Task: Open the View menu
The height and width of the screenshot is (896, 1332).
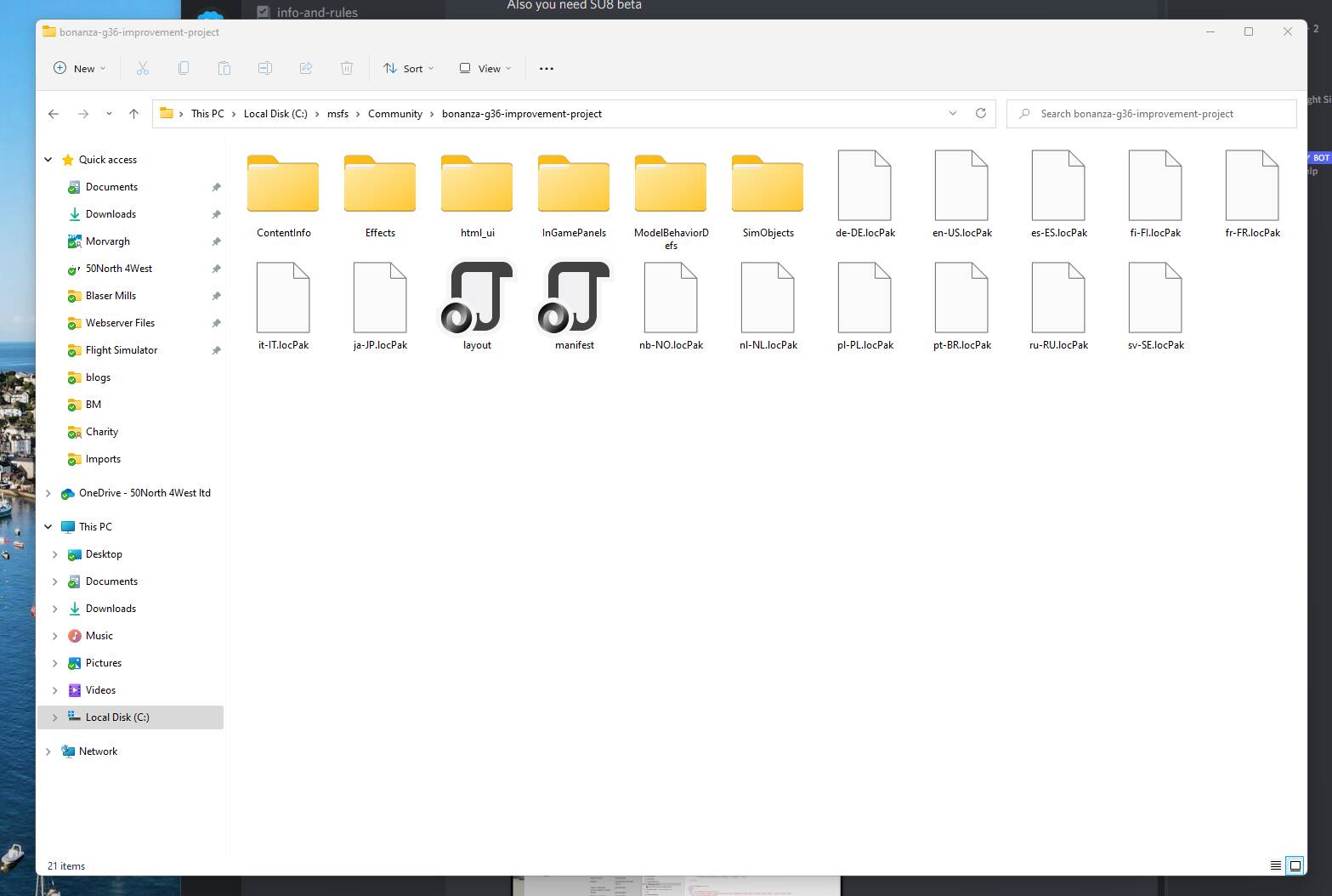Action: [x=485, y=68]
